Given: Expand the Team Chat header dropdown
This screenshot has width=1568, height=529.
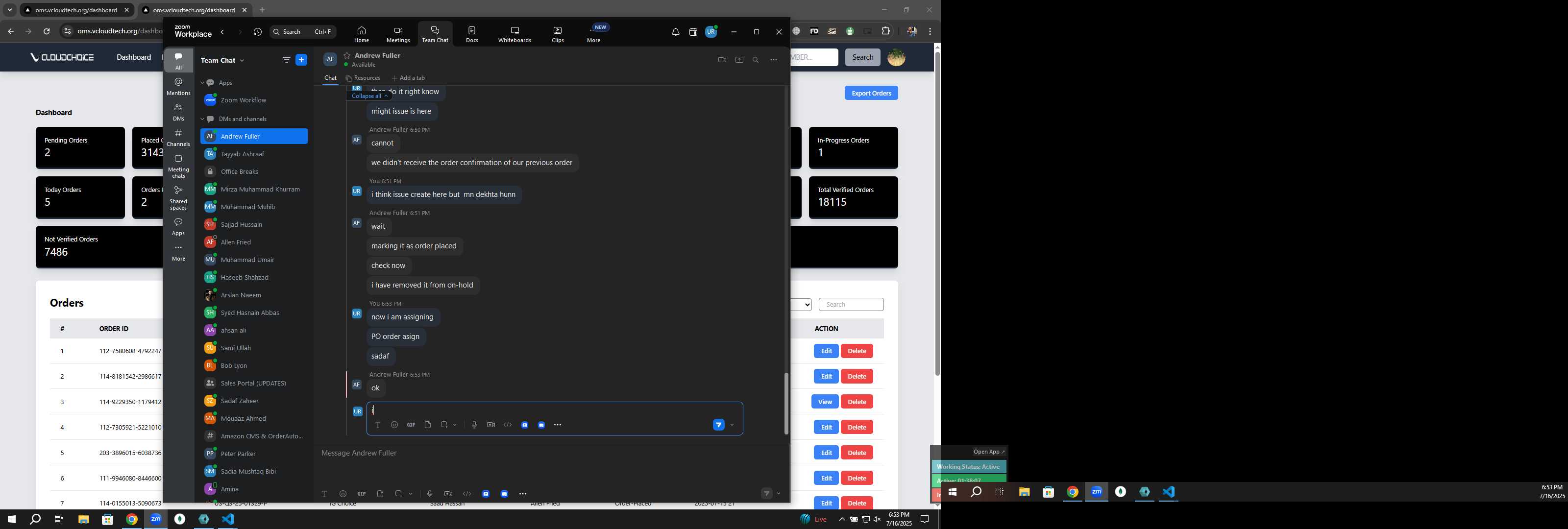Looking at the screenshot, I should [x=242, y=60].
